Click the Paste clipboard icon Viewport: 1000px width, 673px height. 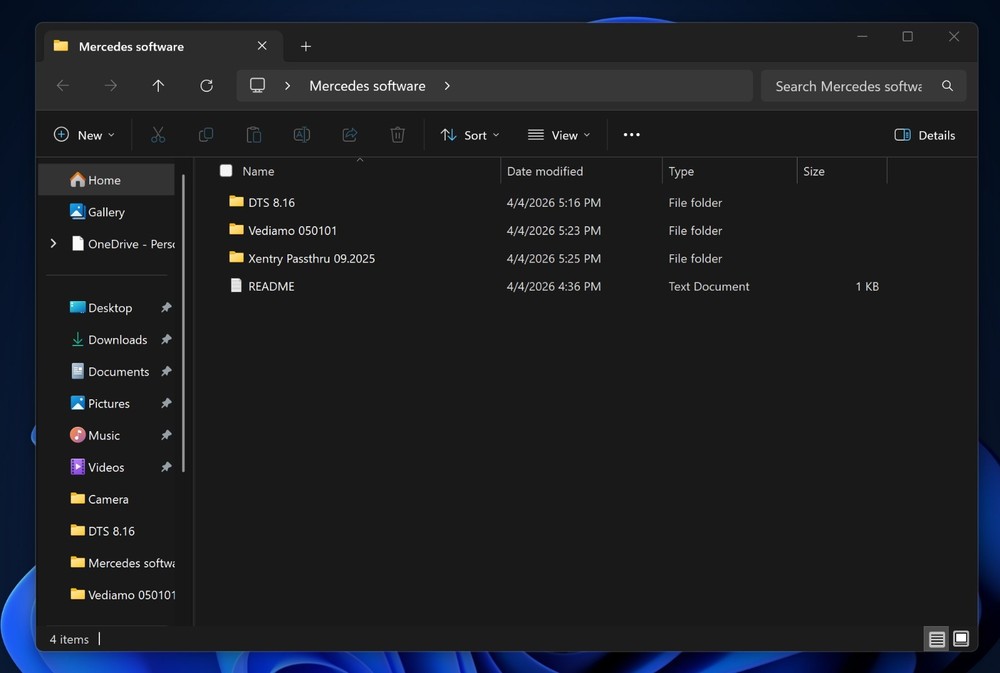tap(254, 135)
